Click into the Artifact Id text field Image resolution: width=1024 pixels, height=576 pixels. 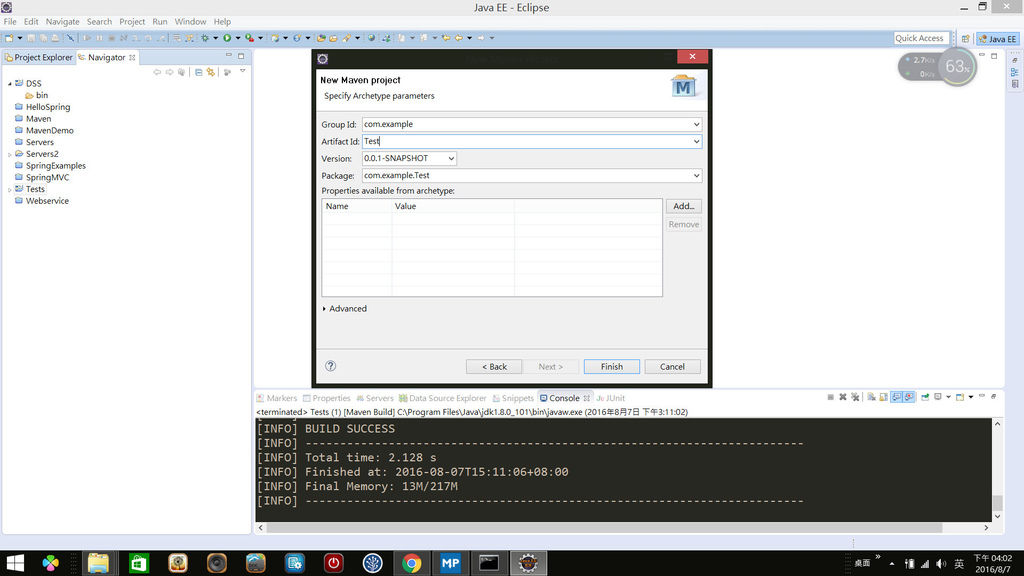(525, 142)
